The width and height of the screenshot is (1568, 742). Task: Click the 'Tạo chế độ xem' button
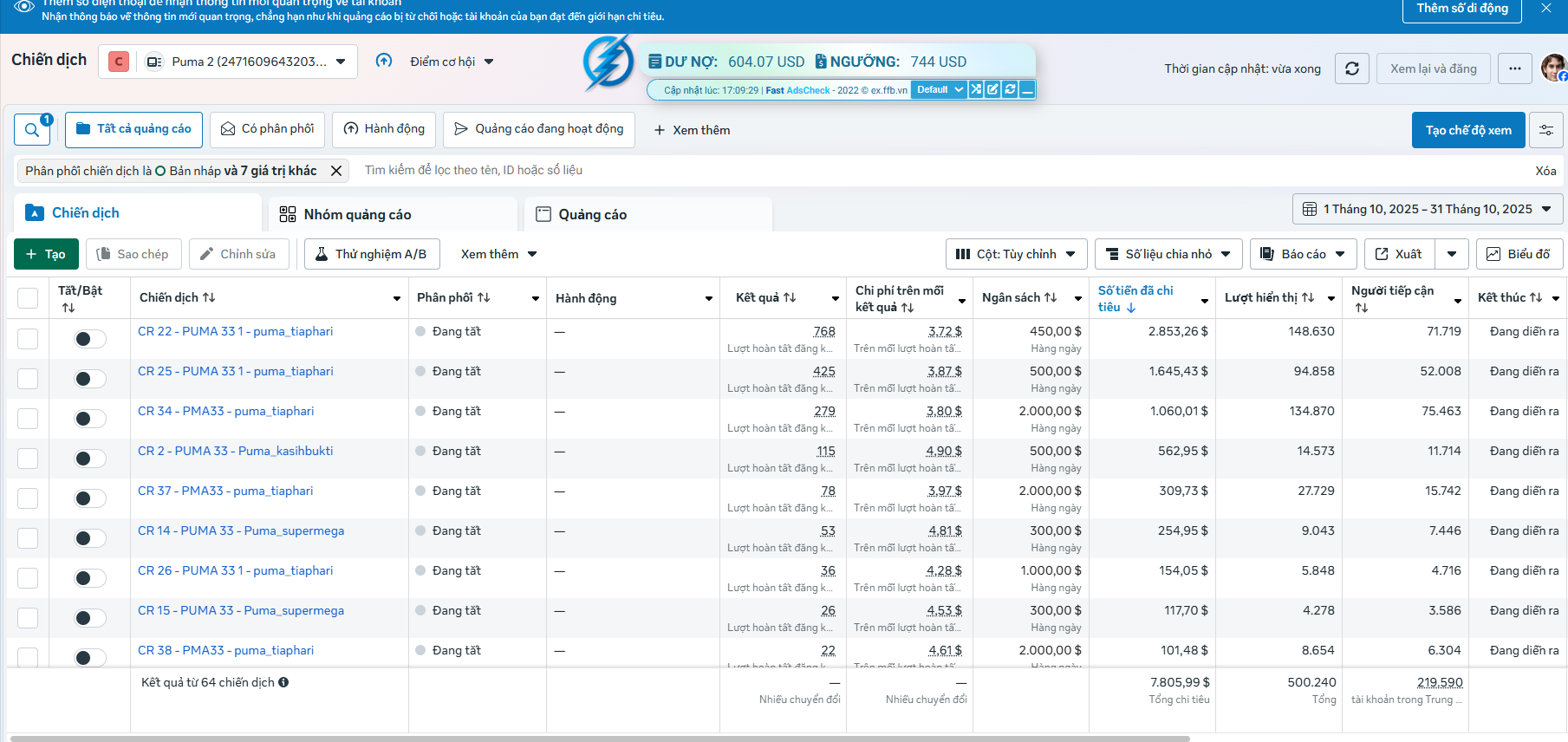tap(1468, 130)
